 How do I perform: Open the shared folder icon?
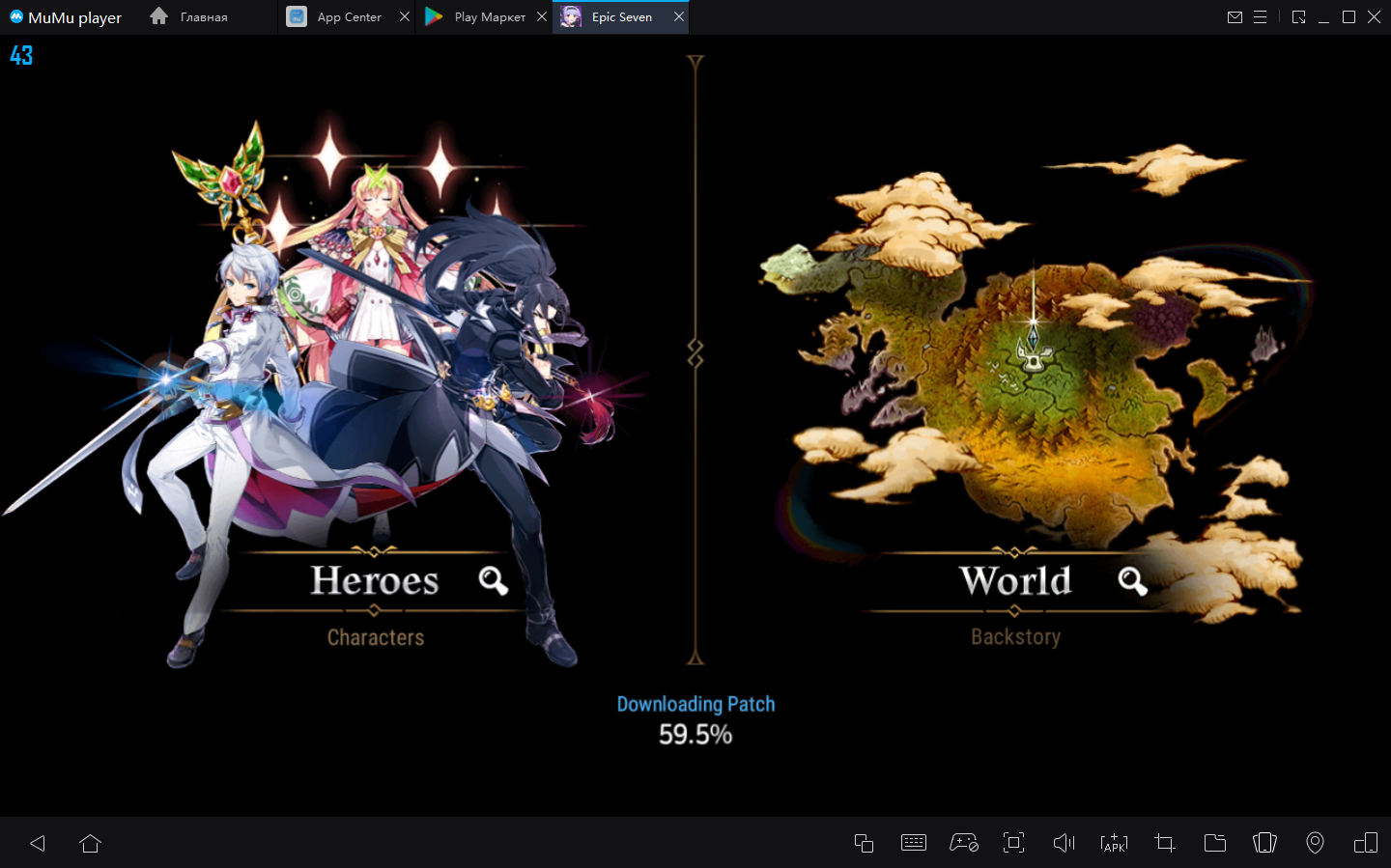click(x=1215, y=843)
